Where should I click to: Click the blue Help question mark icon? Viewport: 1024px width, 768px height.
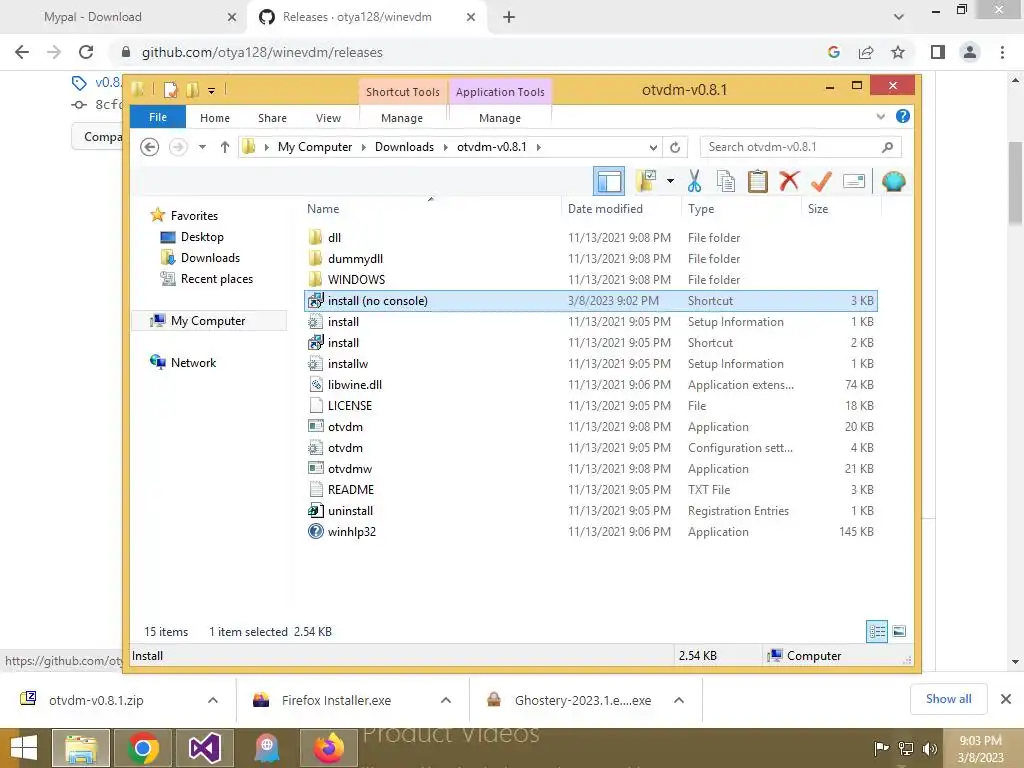pos(903,116)
